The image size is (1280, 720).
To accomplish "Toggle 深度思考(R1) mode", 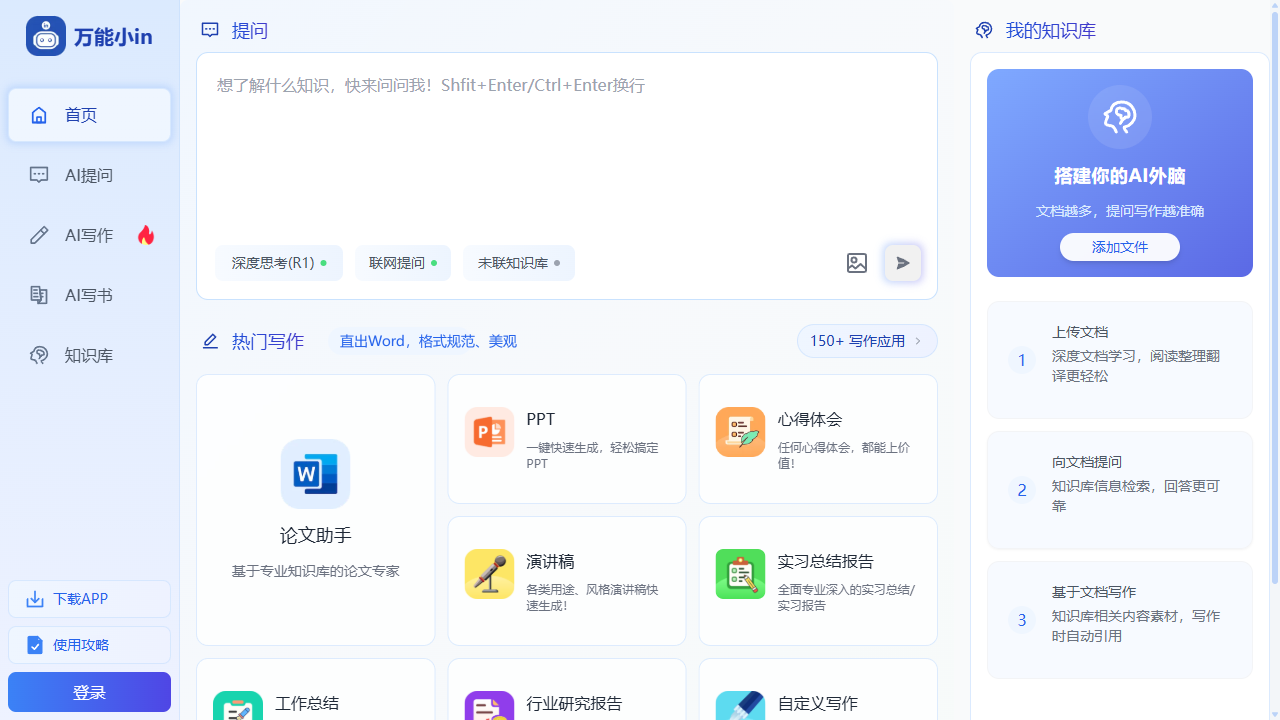I will [x=279, y=263].
